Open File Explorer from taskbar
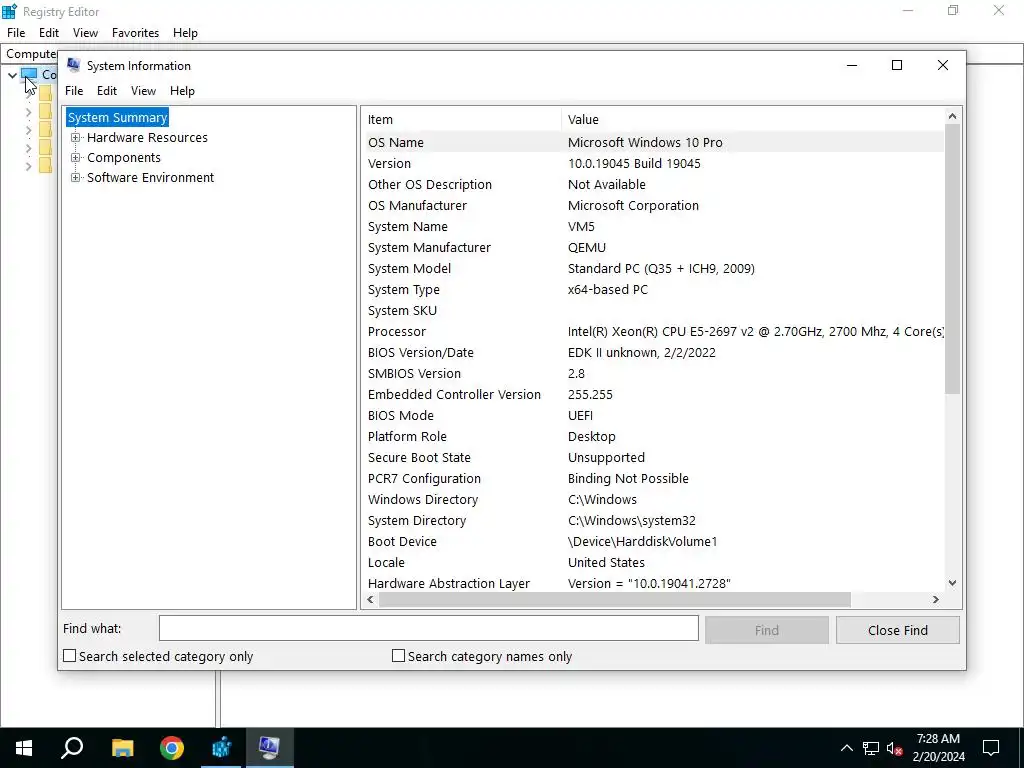This screenshot has height=768, width=1024. click(122, 748)
